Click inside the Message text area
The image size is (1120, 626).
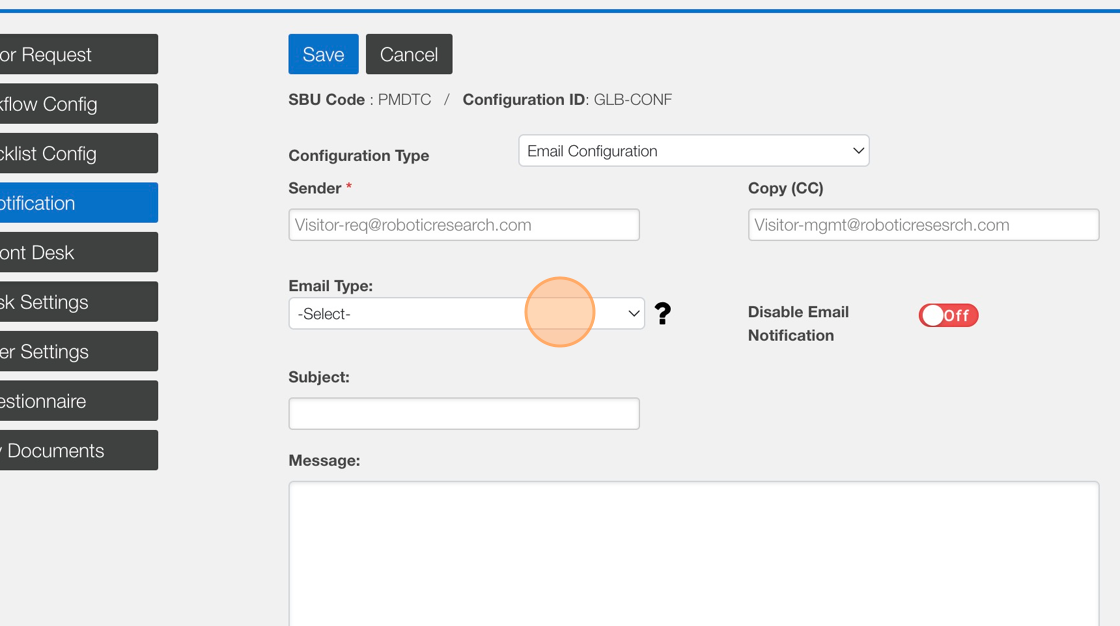click(693, 553)
